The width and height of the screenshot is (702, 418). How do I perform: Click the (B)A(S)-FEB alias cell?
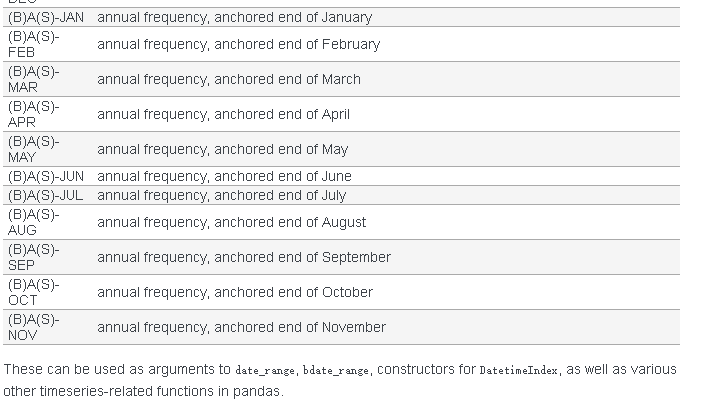pos(34,44)
